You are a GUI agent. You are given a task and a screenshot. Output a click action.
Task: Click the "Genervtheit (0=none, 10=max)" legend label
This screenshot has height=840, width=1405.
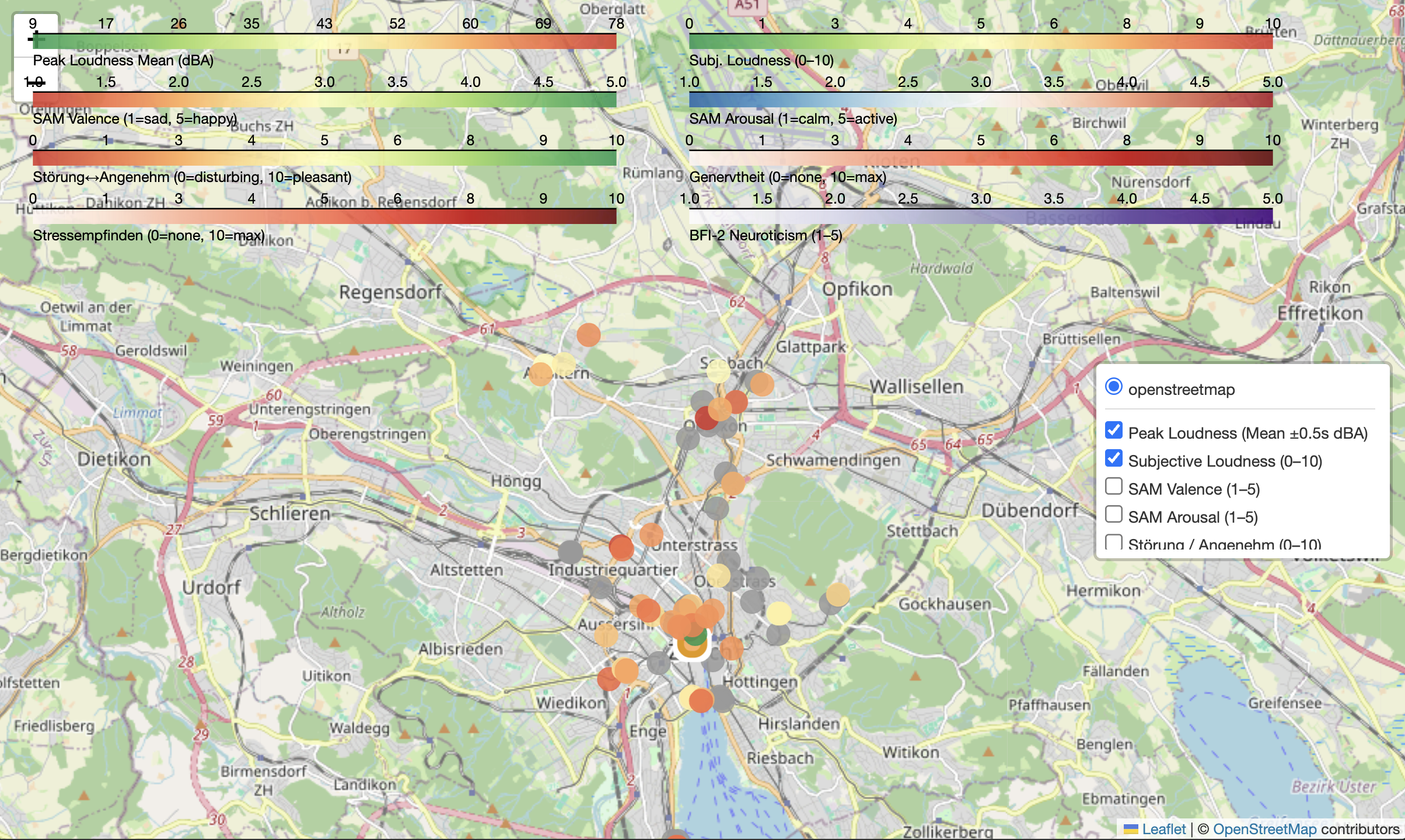click(x=788, y=177)
